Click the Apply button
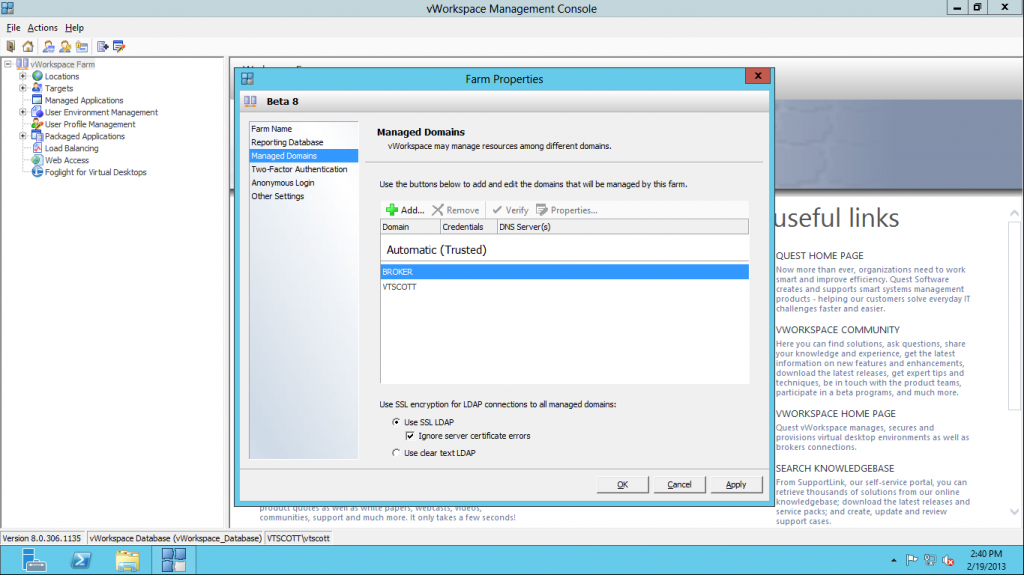 (x=736, y=484)
